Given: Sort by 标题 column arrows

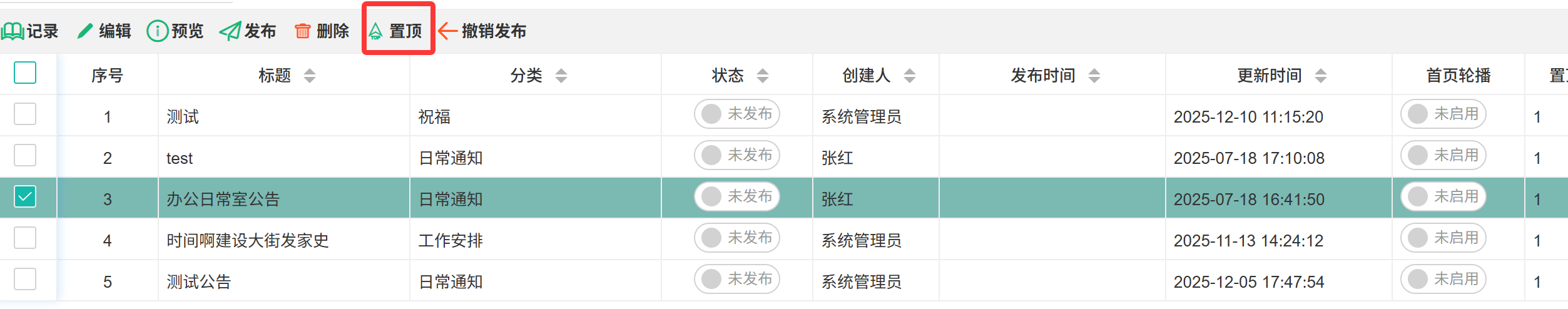Looking at the screenshot, I should point(310,76).
